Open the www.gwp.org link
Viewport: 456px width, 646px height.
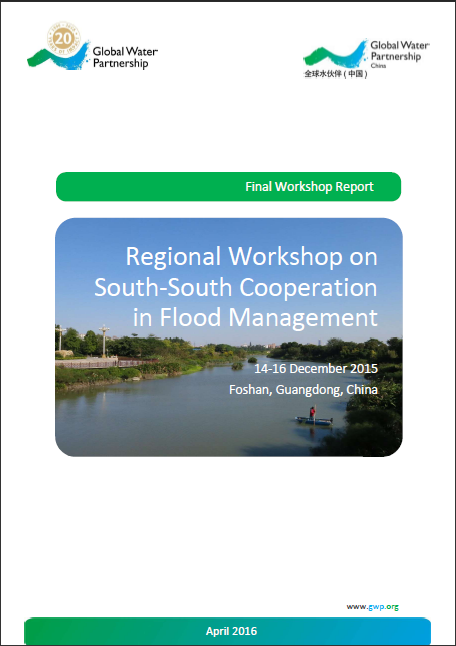coord(372,606)
